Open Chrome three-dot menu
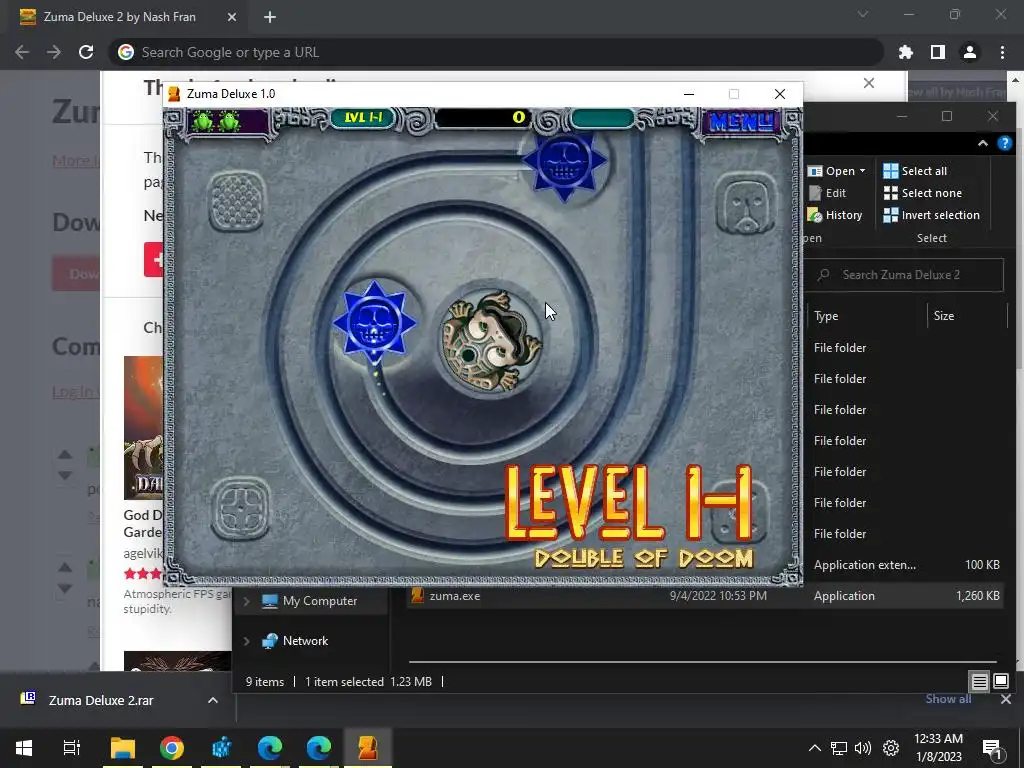1024x768 pixels. coord(1002,52)
